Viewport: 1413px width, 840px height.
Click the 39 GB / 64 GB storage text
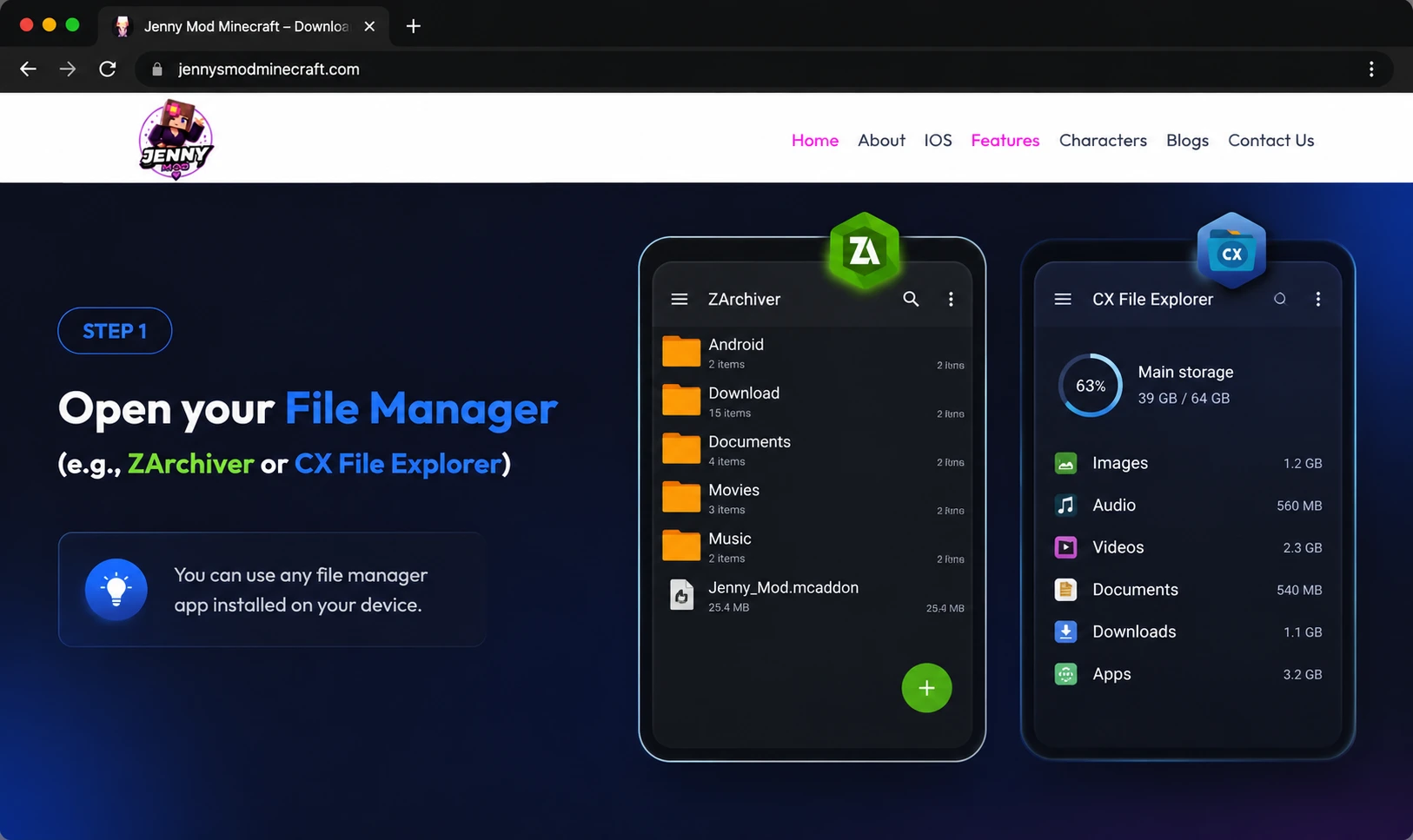pyautogui.click(x=1184, y=398)
